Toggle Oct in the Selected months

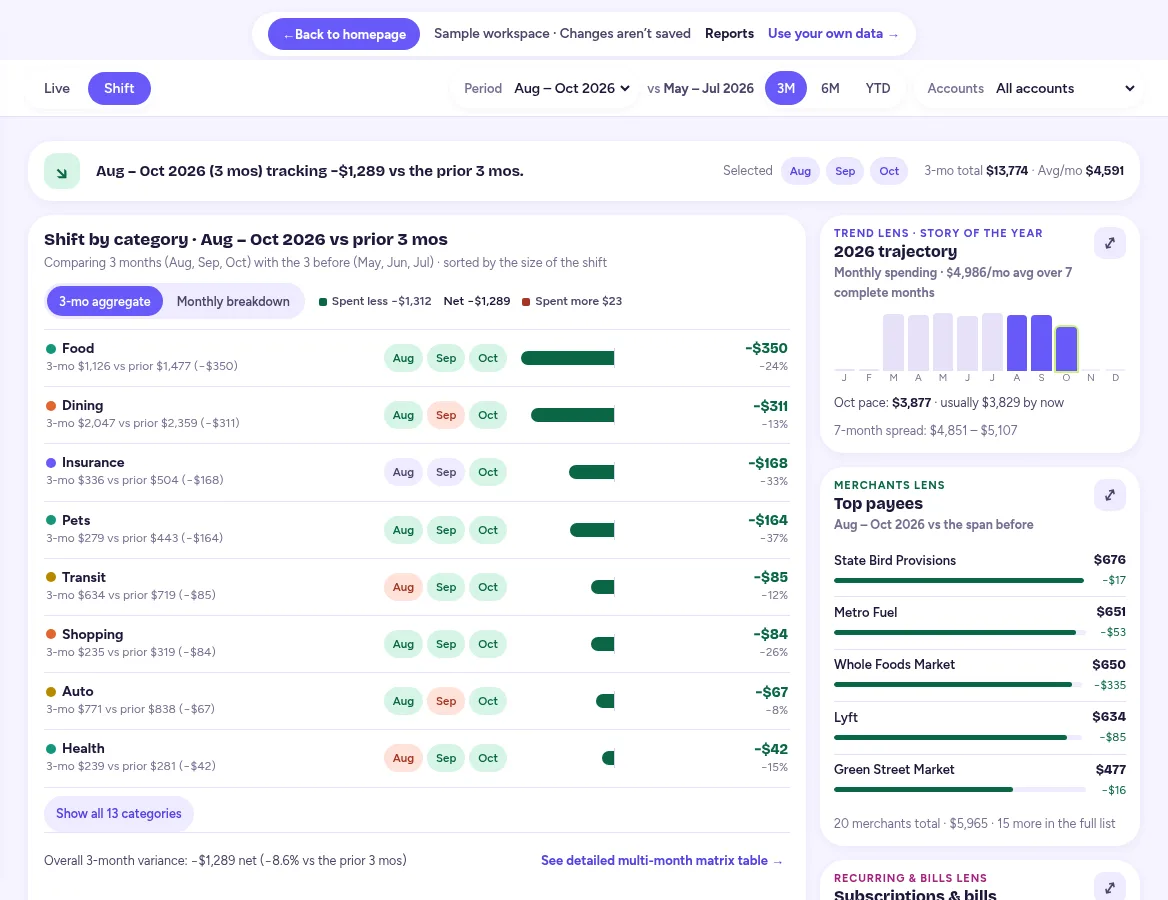coord(889,171)
